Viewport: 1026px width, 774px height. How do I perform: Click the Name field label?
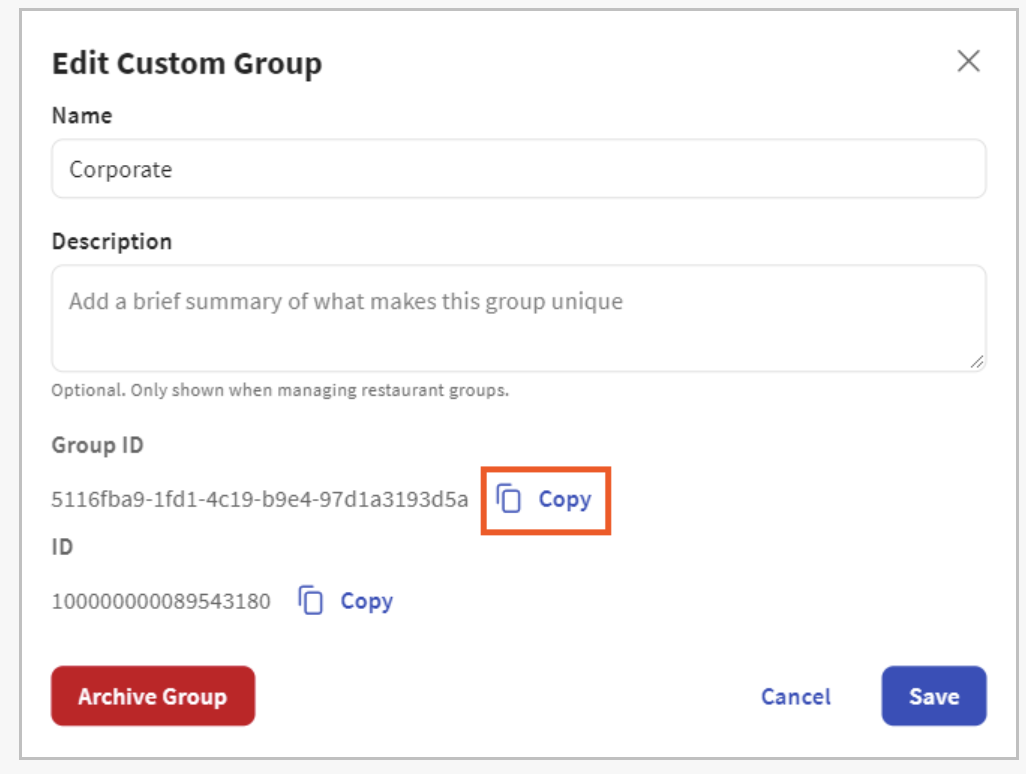[82, 115]
